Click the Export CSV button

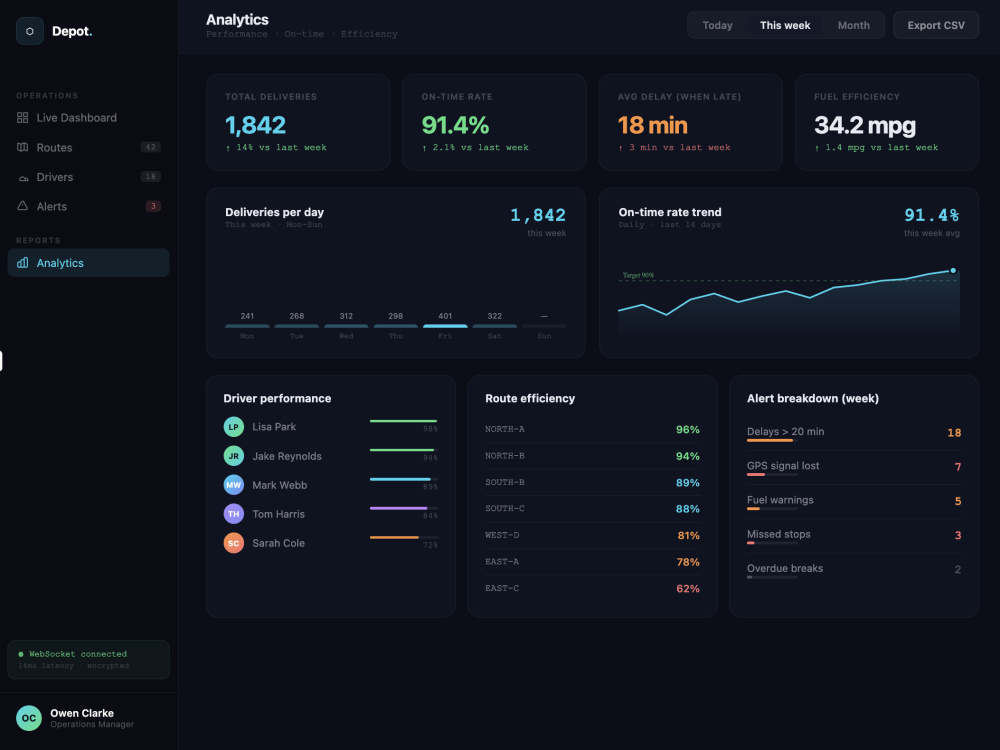coord(936,26)
